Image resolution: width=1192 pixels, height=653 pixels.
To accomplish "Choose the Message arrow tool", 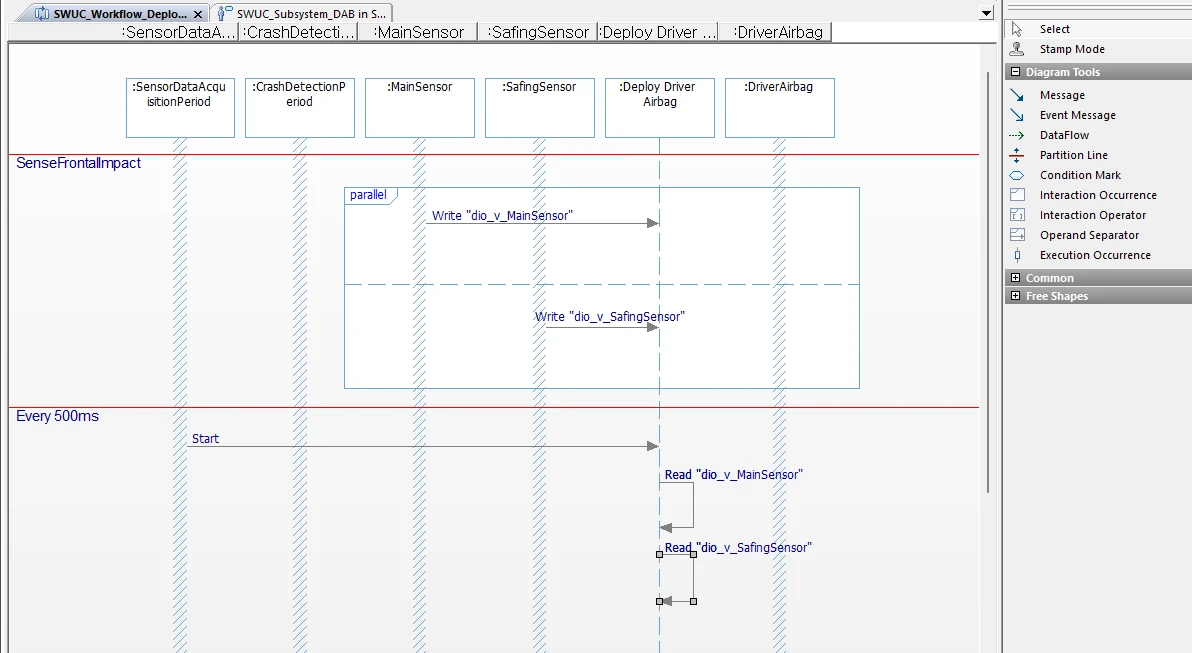I will point(1062,95).
